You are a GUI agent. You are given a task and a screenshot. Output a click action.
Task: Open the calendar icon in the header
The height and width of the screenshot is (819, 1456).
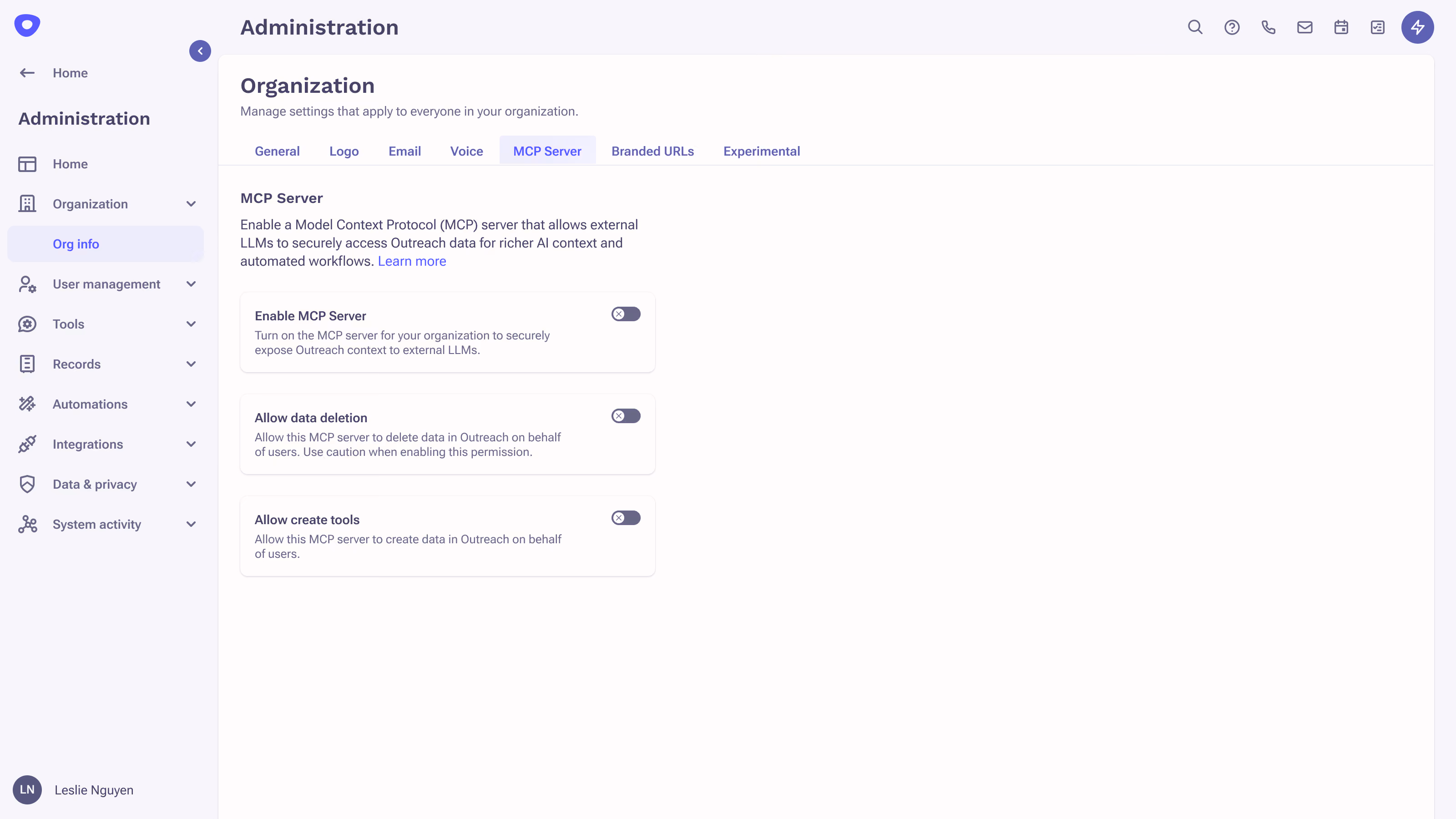click(1341, 27)
